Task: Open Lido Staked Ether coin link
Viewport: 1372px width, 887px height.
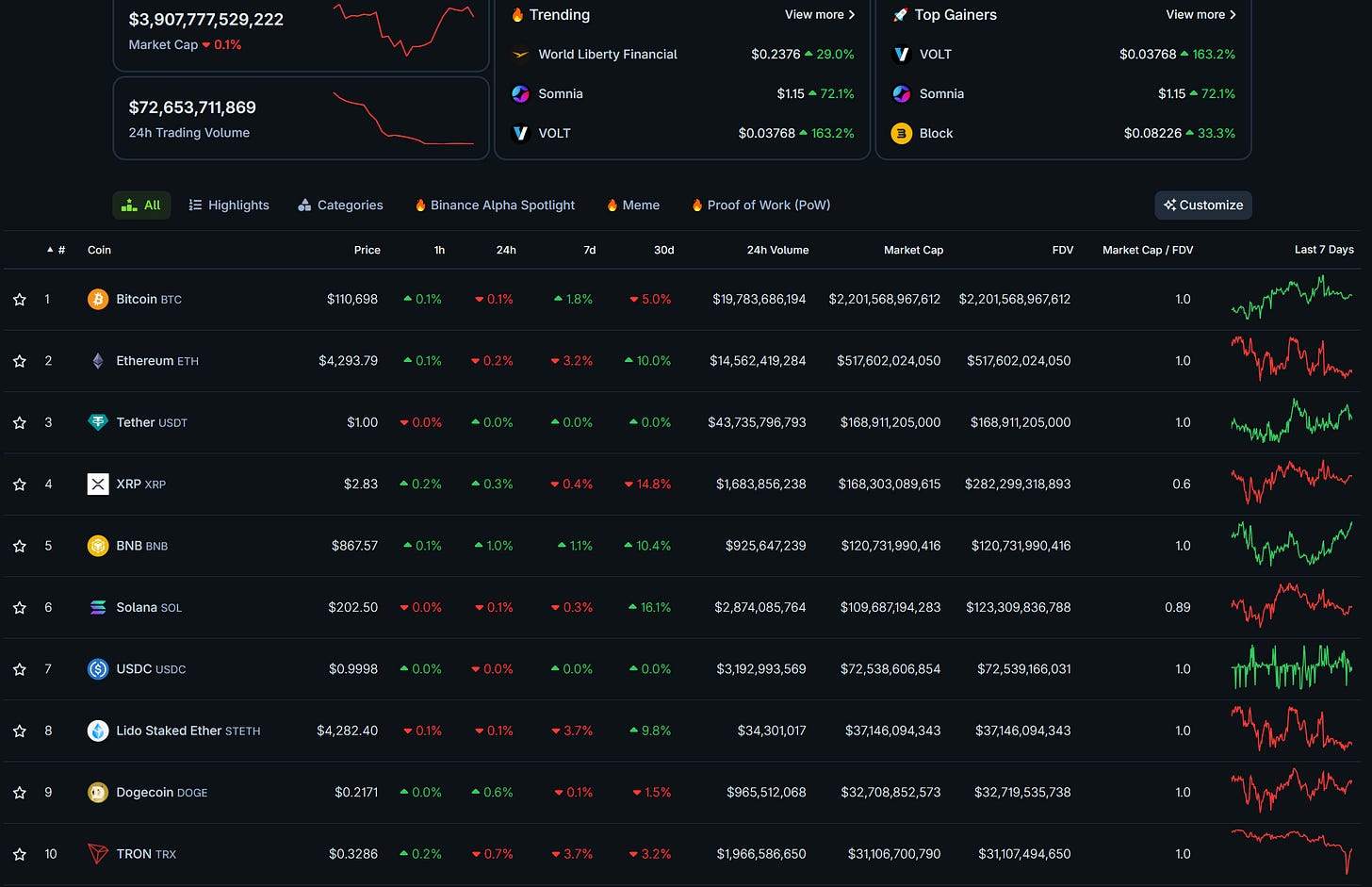Action: [x=188, y=731]
